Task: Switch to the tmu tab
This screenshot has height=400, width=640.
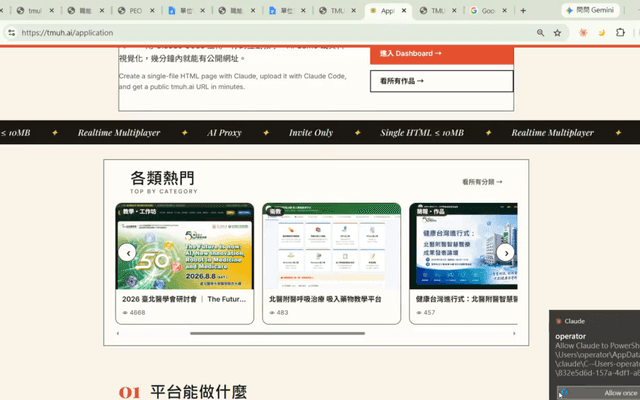Action: (35, 11)
